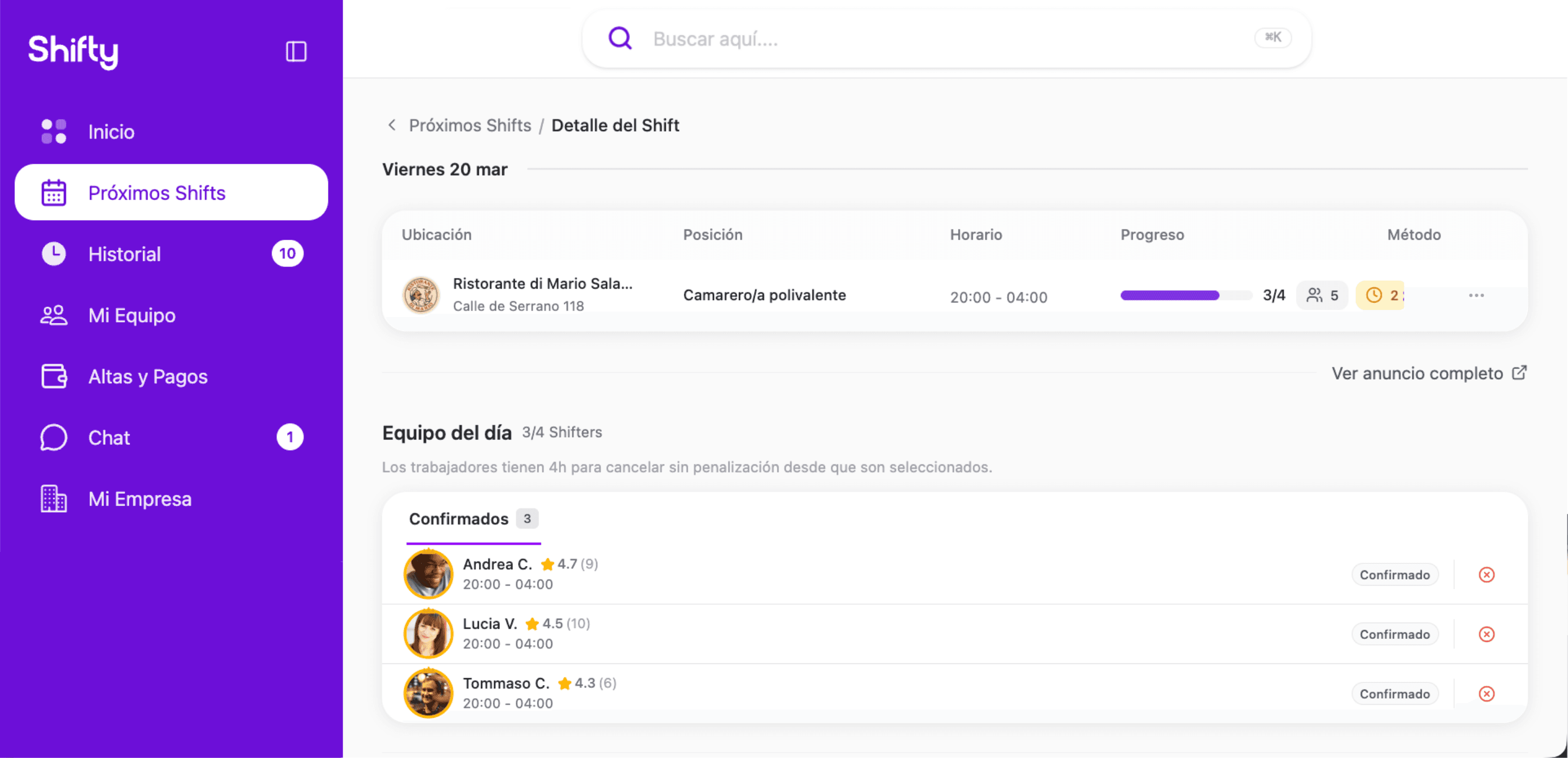Open the shift options ellipsis menu
This screenshot has height=758, width=1568.
tap(1476, 296)
